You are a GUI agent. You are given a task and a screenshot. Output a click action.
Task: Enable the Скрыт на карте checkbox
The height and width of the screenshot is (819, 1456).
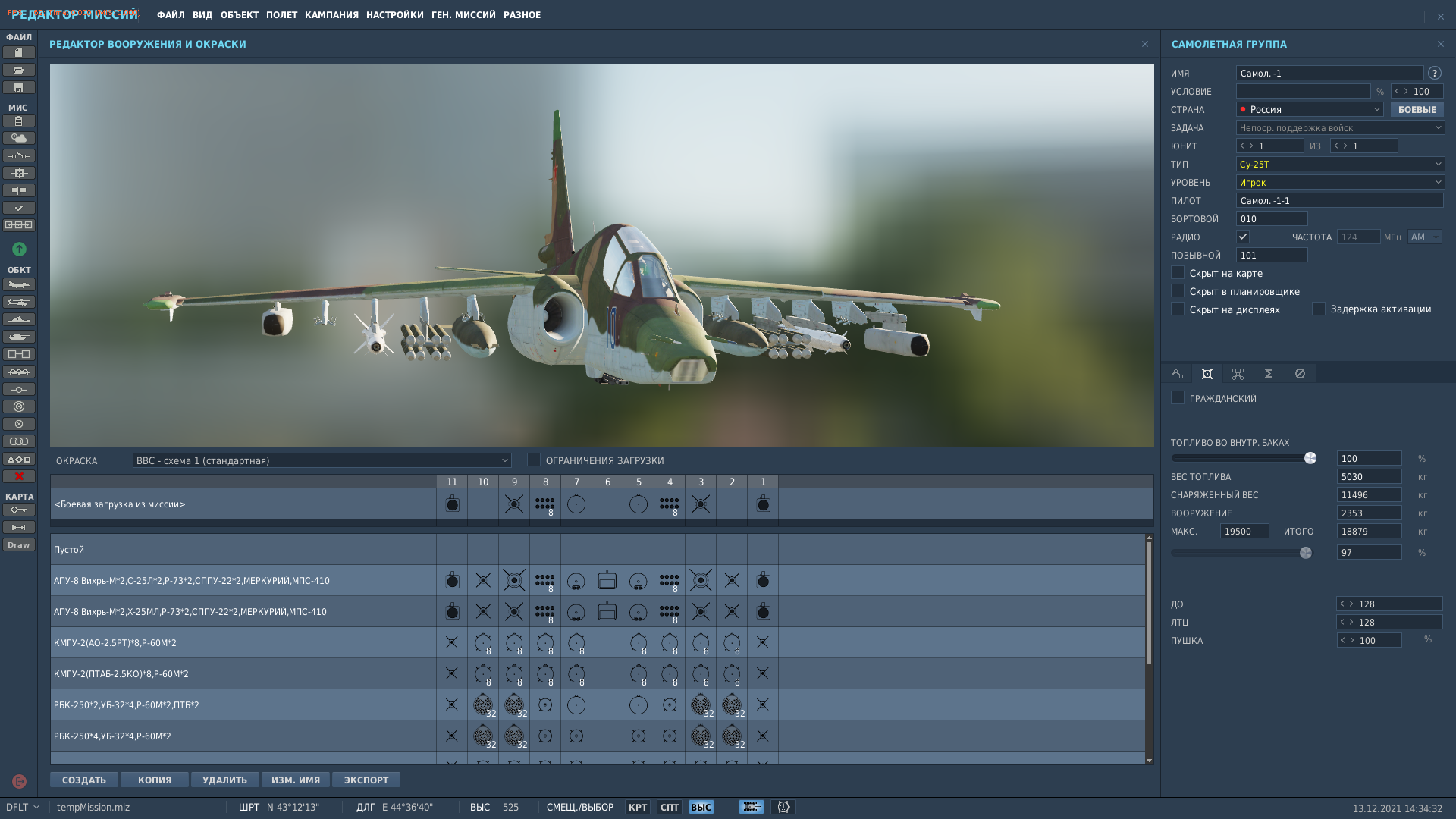pyautogui.click(x=1178, y=272)
